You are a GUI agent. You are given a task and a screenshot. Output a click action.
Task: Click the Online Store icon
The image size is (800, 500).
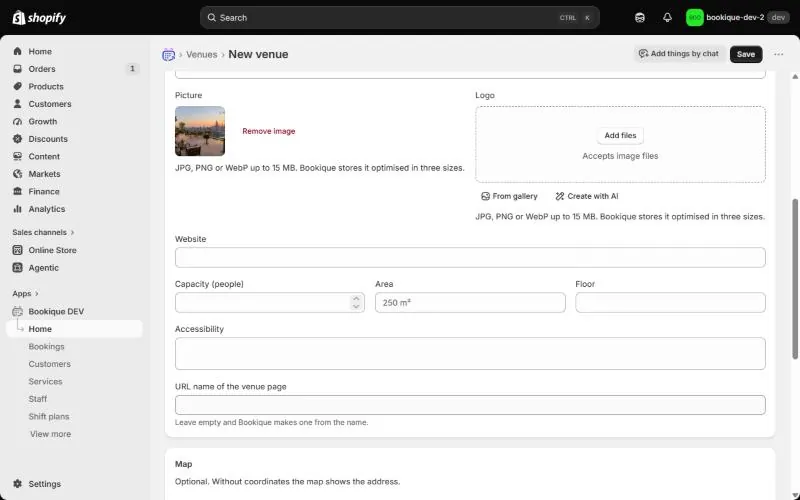coord(18,250)
